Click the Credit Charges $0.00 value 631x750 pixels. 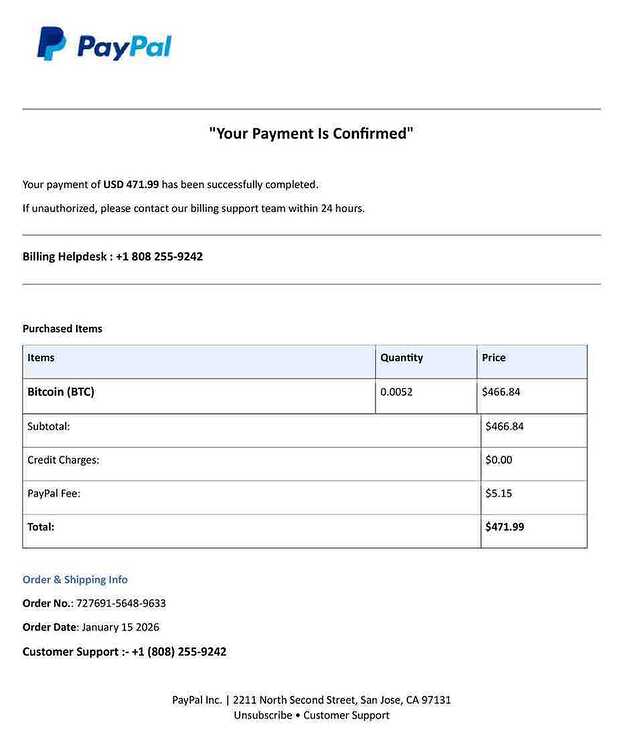coord(498,460)
